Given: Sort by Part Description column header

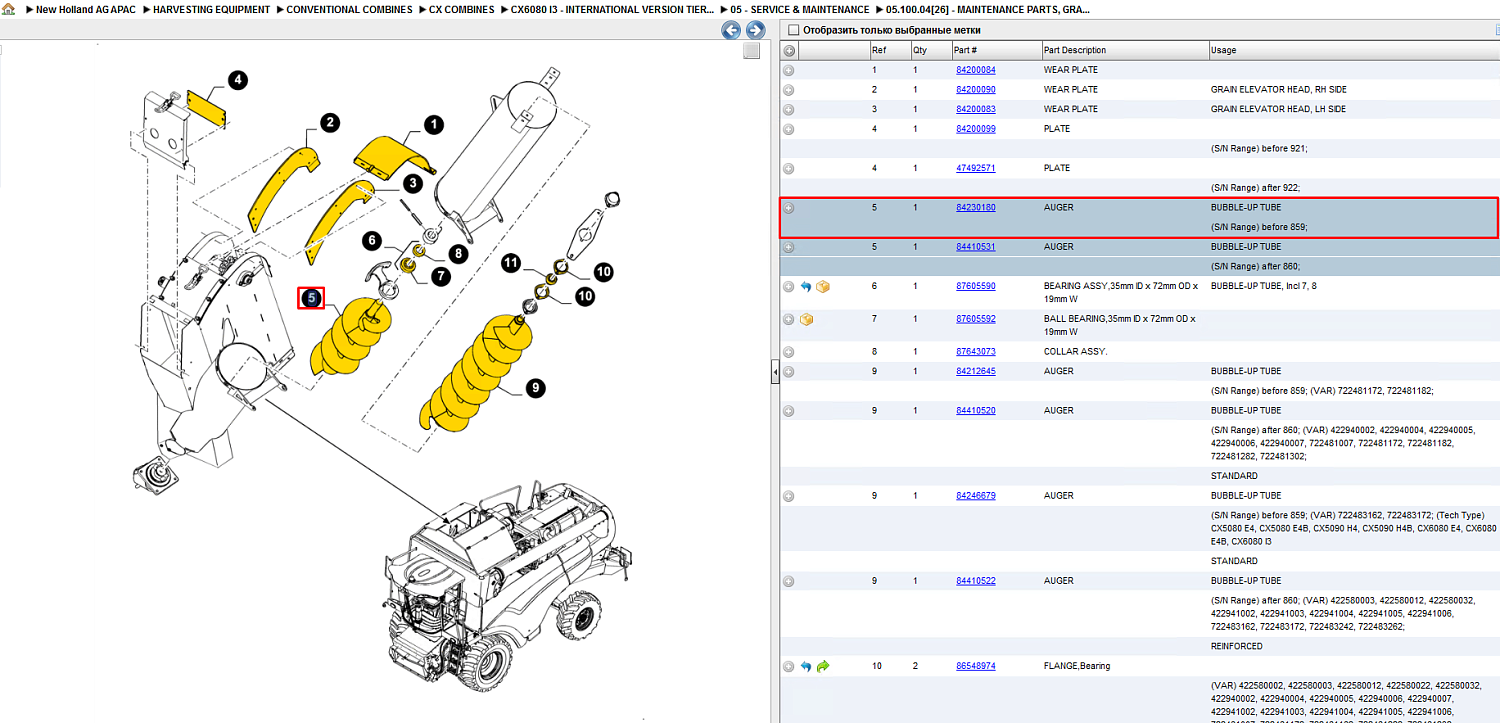Looking at the screenshot, I should [x=1075, y=50].
